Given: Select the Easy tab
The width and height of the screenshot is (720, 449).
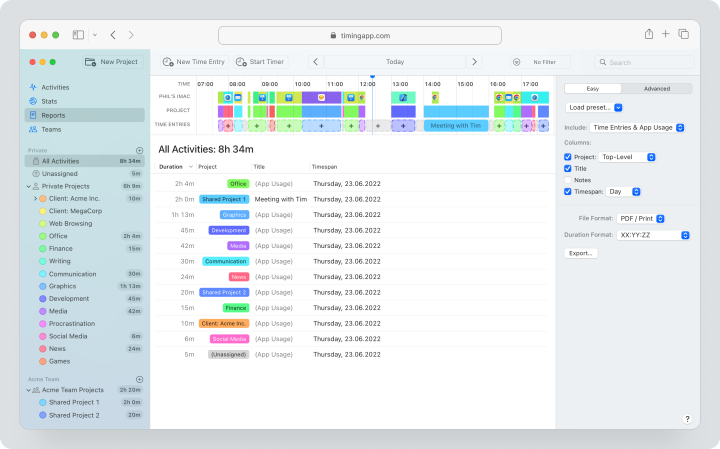Looking at the screenshot, I should pos(593,89).
